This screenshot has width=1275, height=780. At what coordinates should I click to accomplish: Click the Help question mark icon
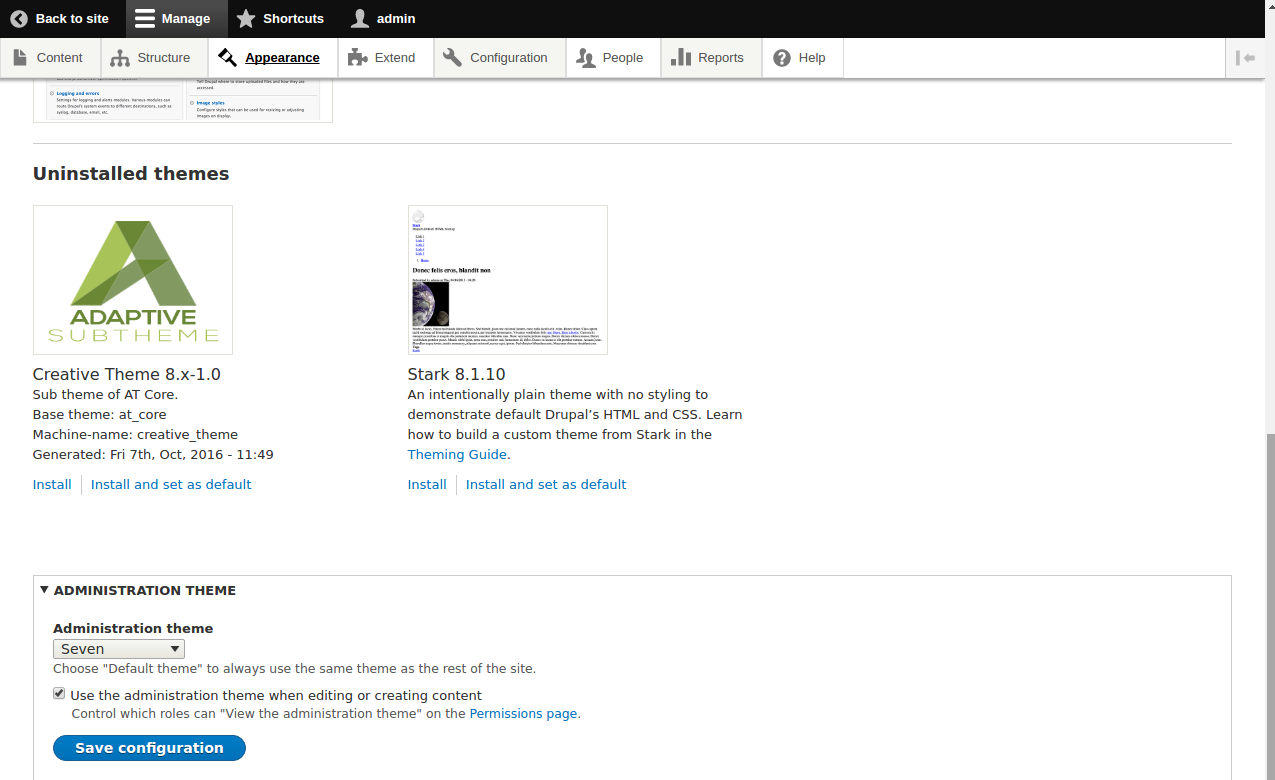tap(782, 58)
